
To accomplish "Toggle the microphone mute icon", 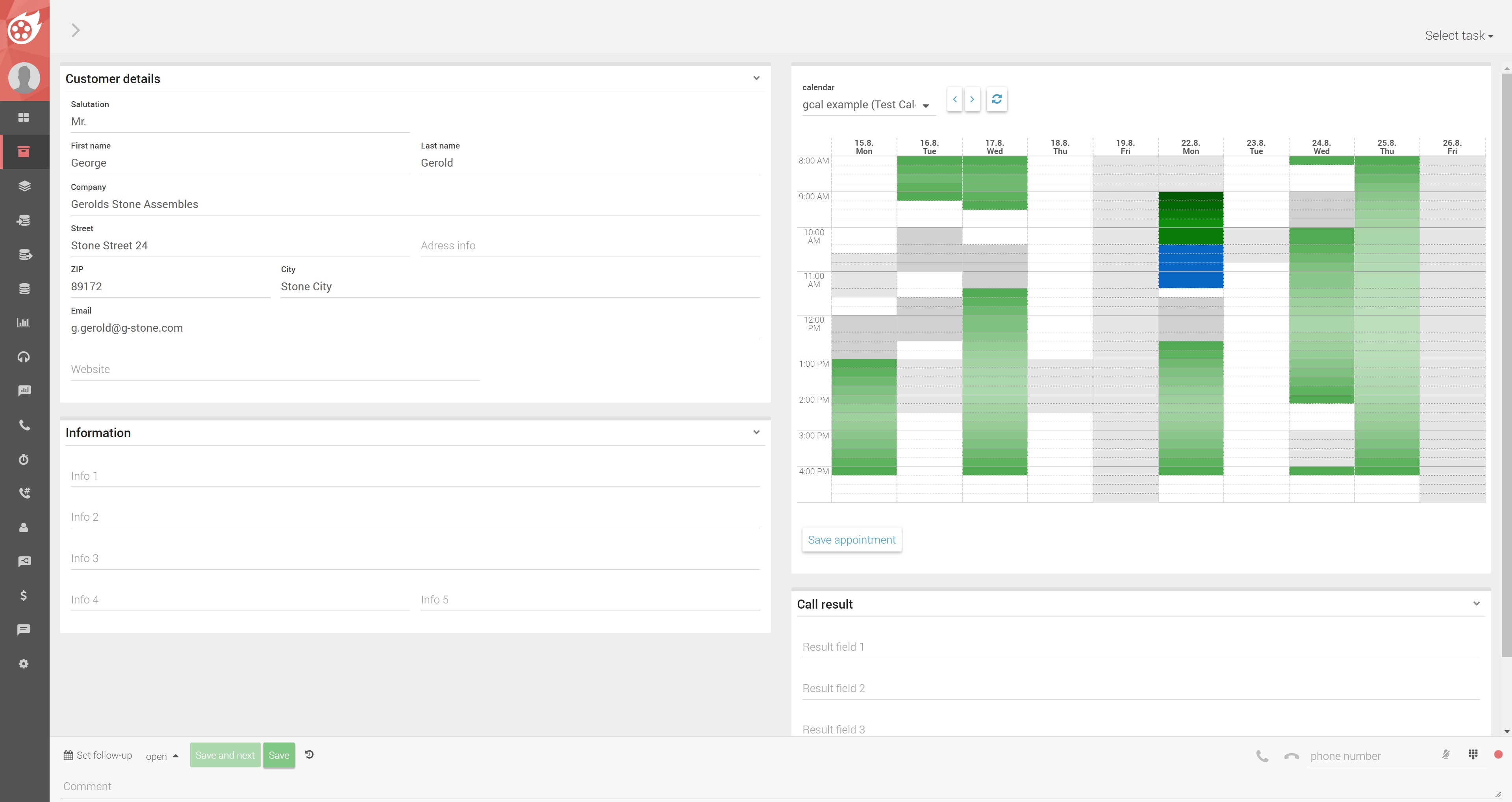I will point(1446,754).
